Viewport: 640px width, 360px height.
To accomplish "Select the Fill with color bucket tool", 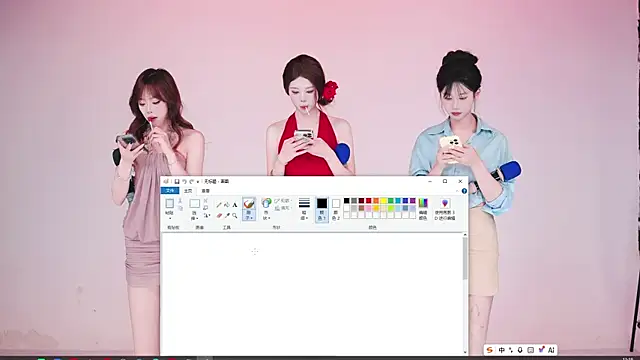I will pos(227,204).
